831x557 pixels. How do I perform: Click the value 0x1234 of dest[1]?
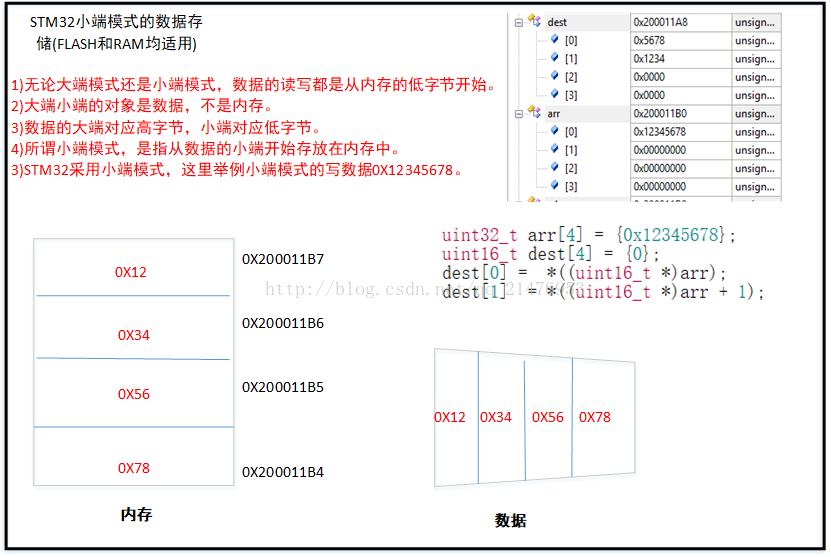point(649,59)
